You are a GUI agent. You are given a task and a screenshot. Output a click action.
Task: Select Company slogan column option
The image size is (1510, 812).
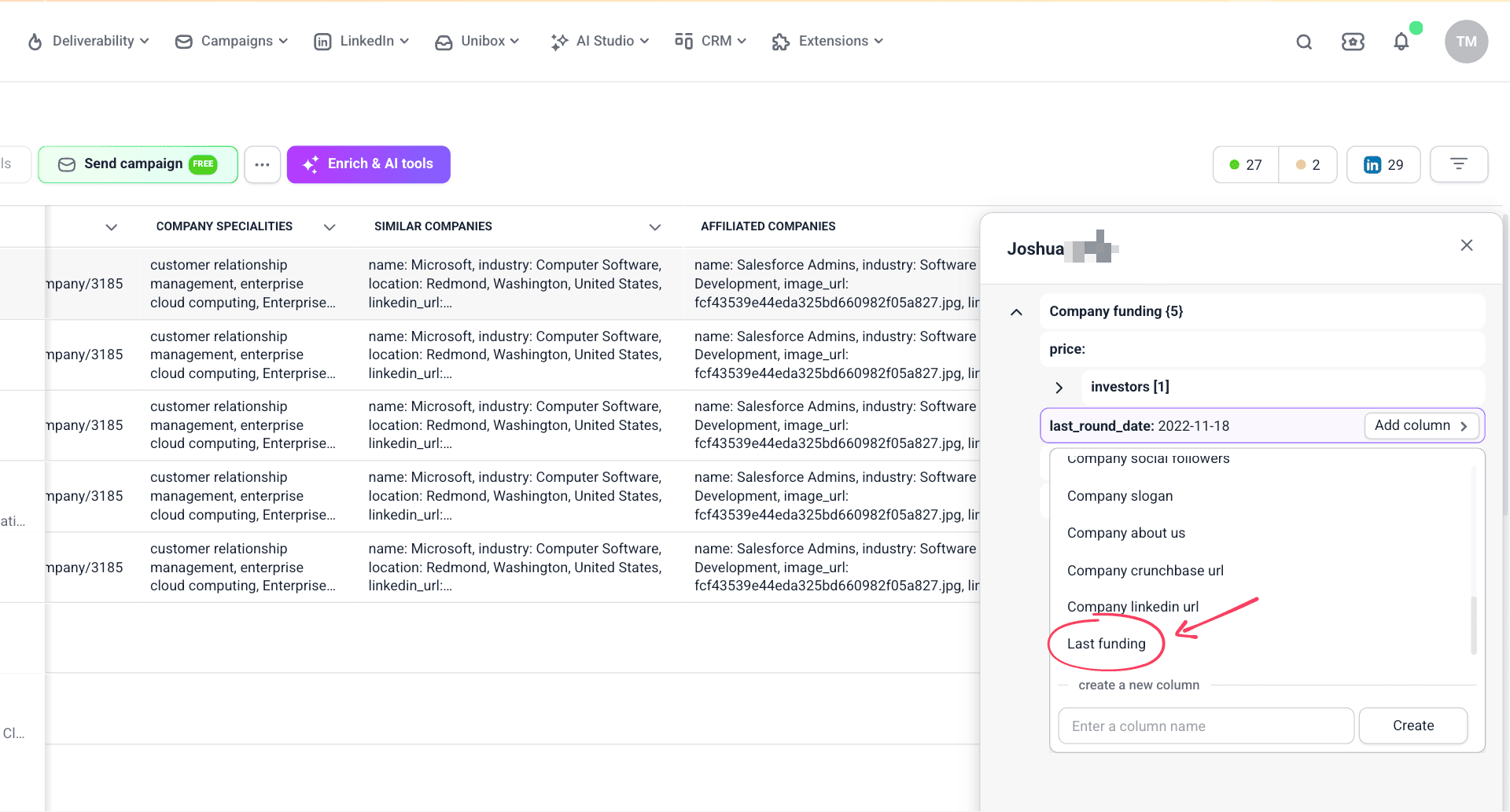click(x=1120, y=496)
